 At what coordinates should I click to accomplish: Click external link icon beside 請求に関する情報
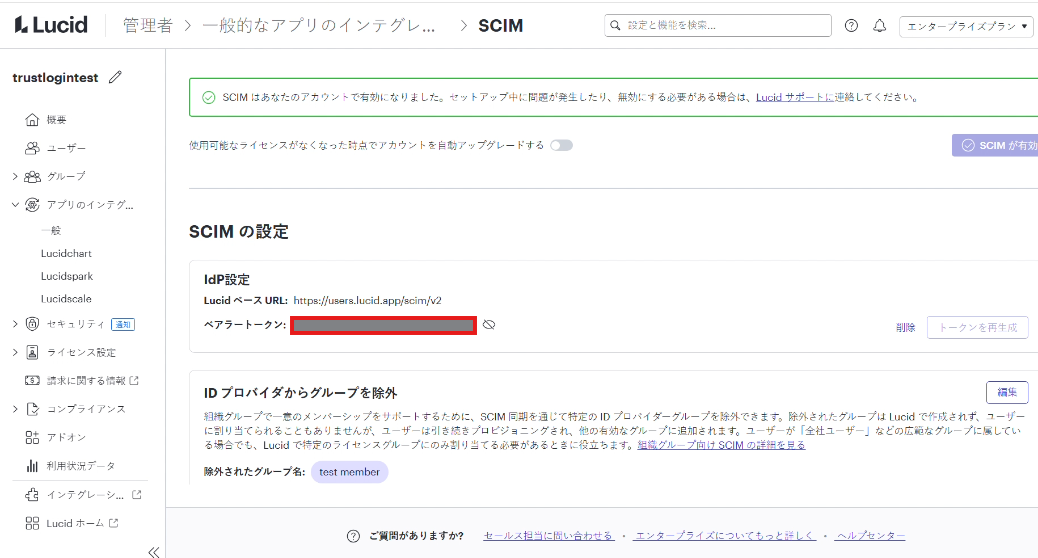(134, 381)
